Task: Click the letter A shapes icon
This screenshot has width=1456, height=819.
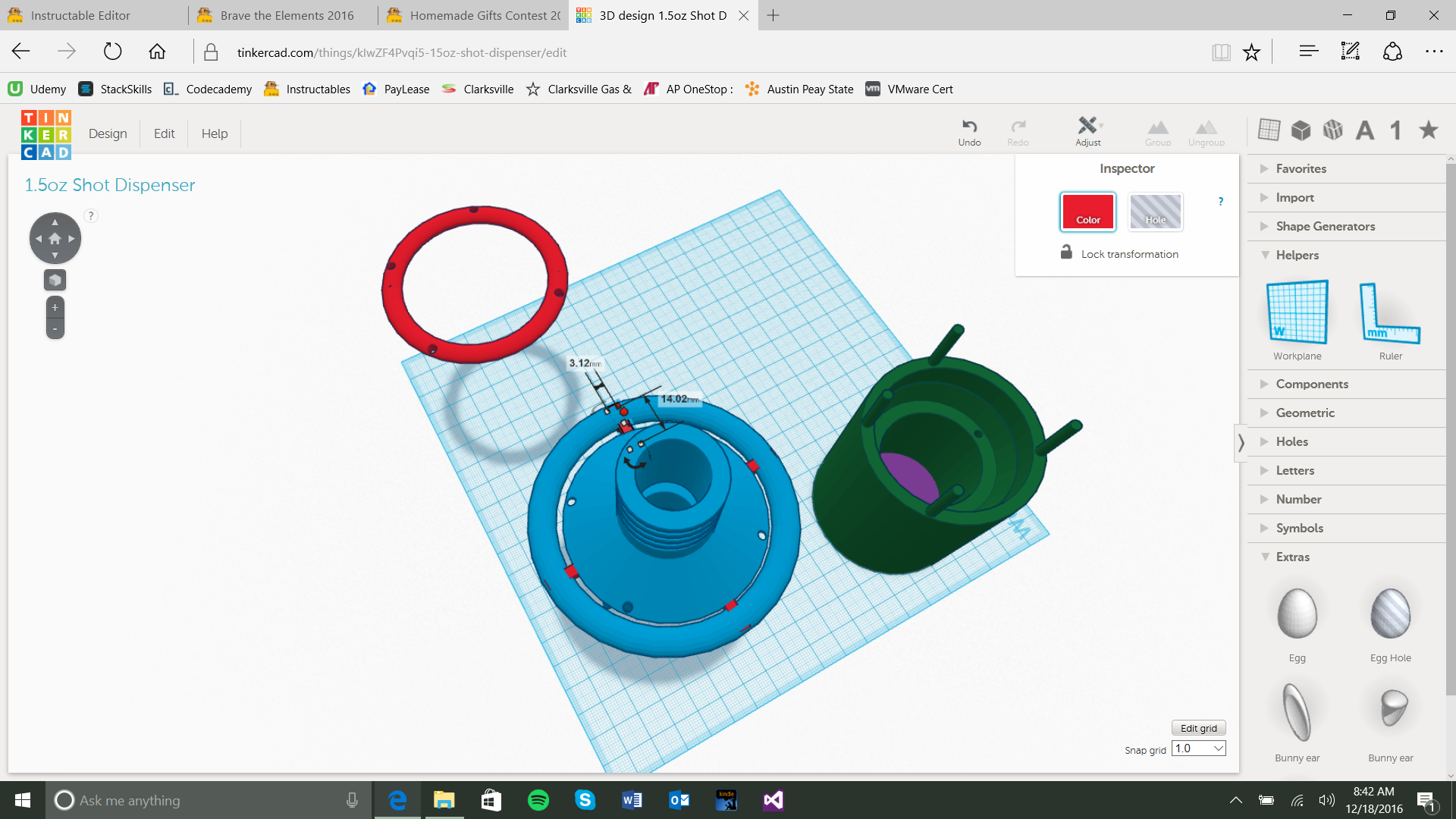Action: 1365,130
